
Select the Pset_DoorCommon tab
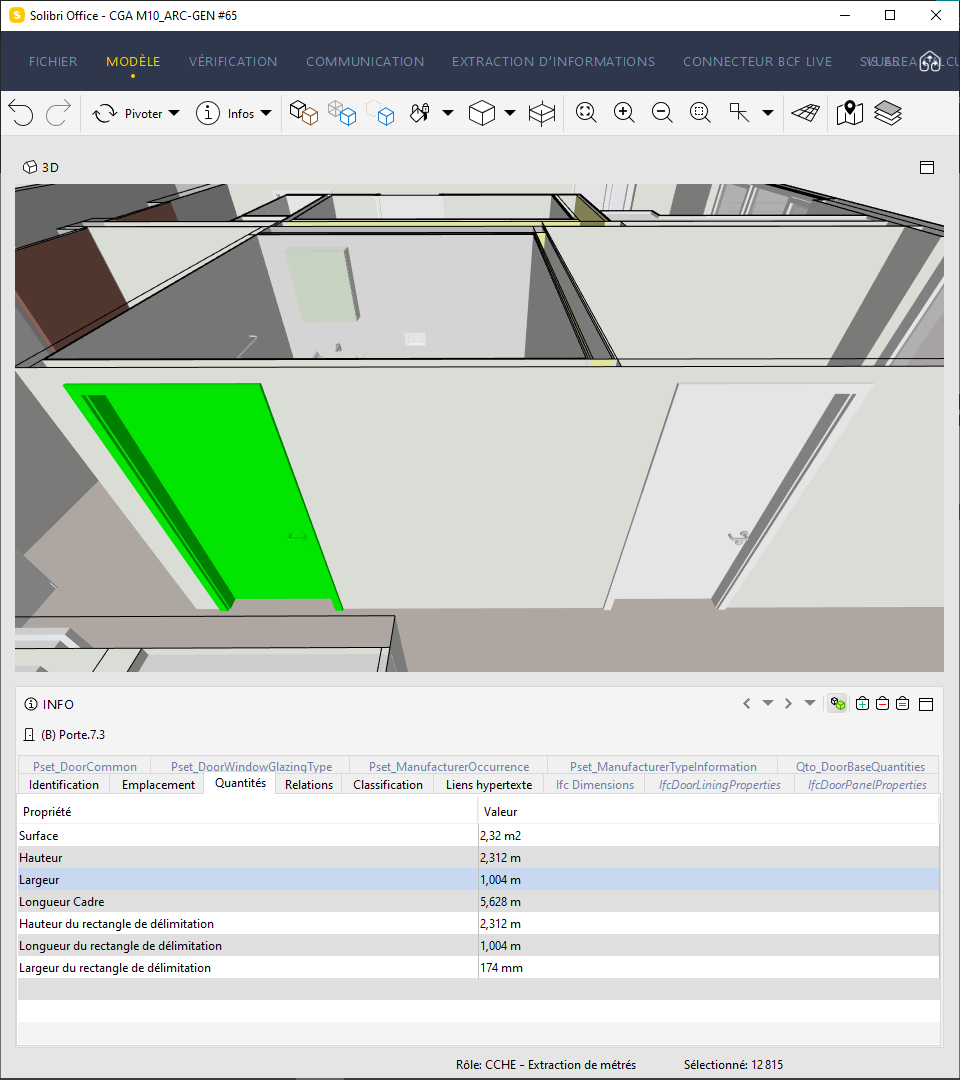85,767
